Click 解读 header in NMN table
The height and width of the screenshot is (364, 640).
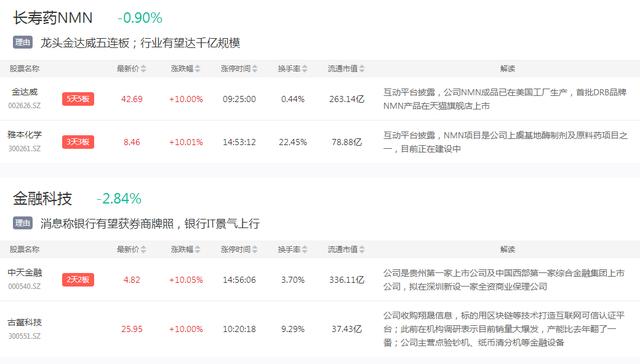(x=507, y=69)
